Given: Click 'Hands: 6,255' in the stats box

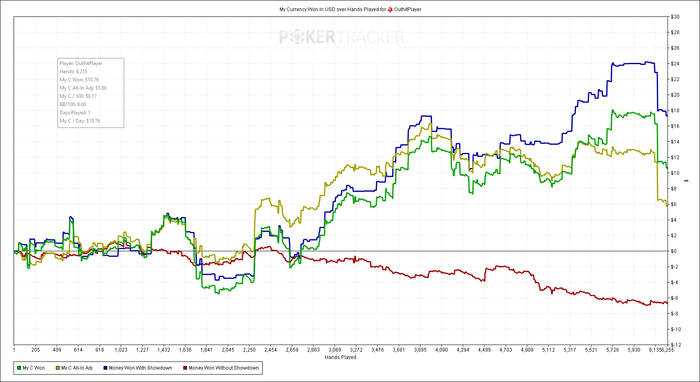Looking at the screenshot, I should coord(73,71).
